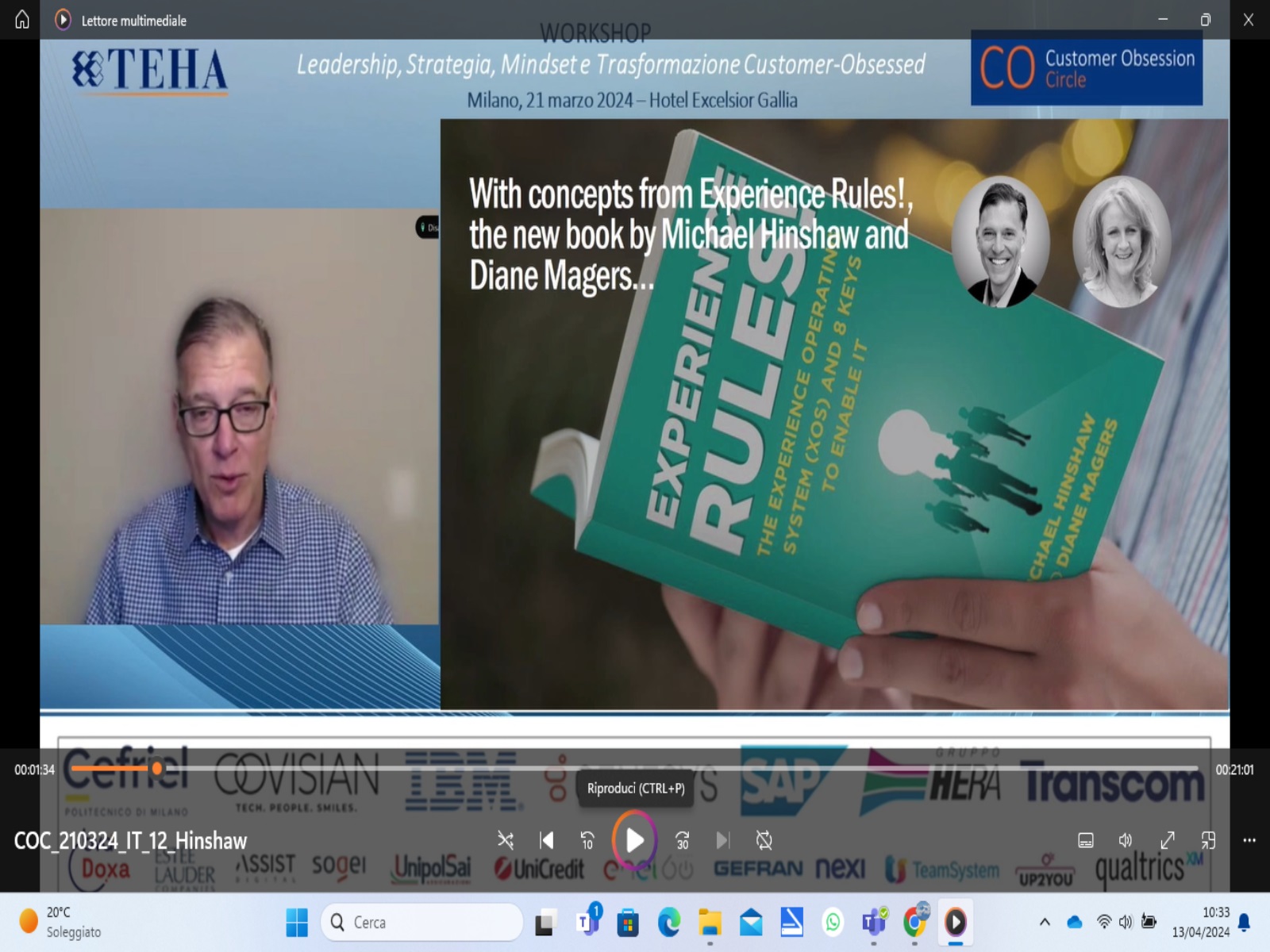
Task: Open the weather widget 20°C Soleggiato
Action: (62, 922)
